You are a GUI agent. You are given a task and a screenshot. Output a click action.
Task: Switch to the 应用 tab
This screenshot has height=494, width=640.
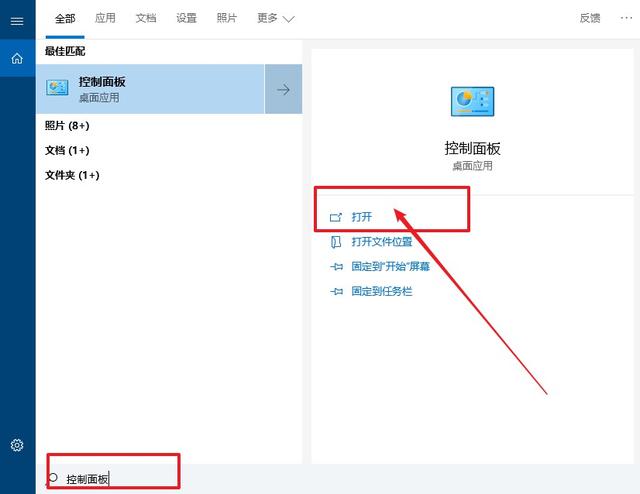click(105, 18)
